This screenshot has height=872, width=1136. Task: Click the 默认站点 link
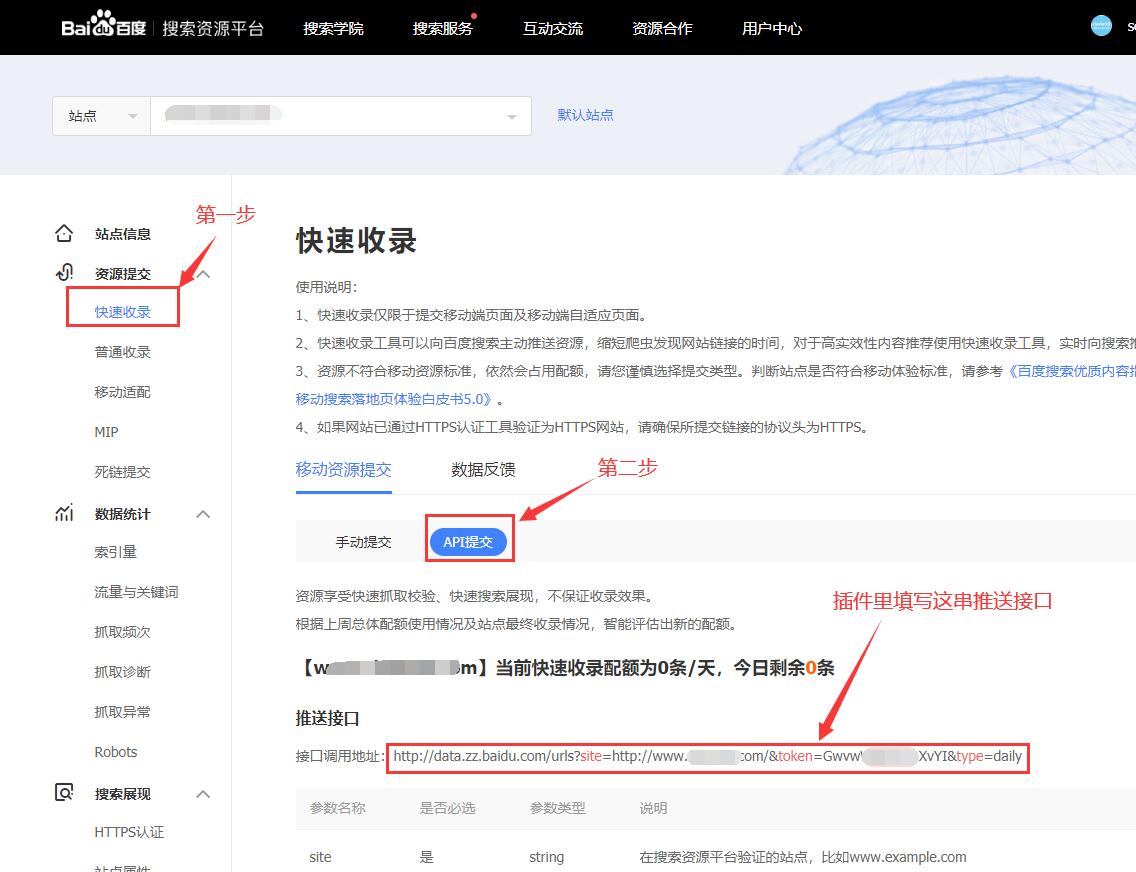(x=585, y=114)
